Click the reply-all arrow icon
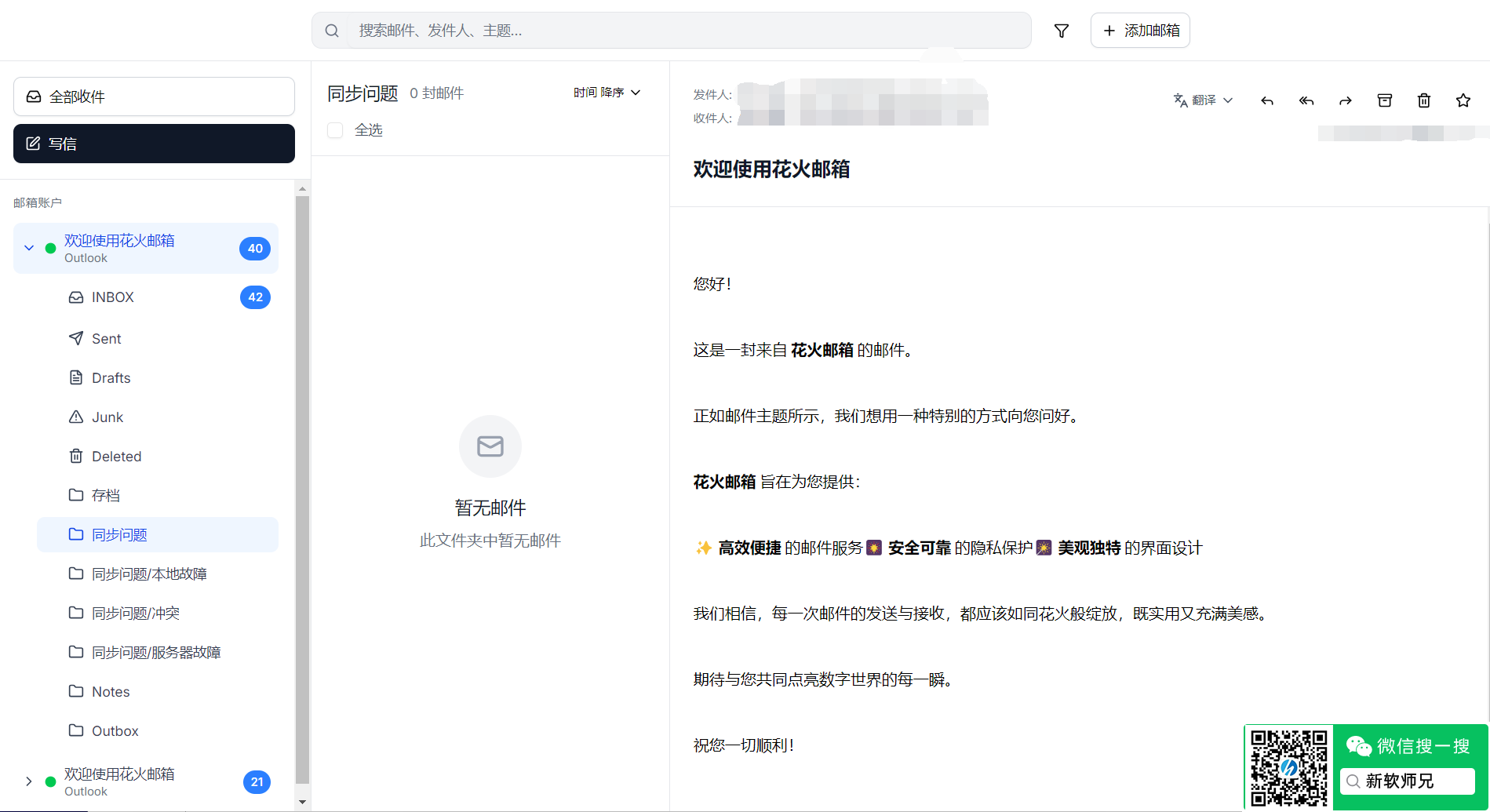Image resolution: width=1490 pixels, height=812 pixels. tap(1306, 100)
